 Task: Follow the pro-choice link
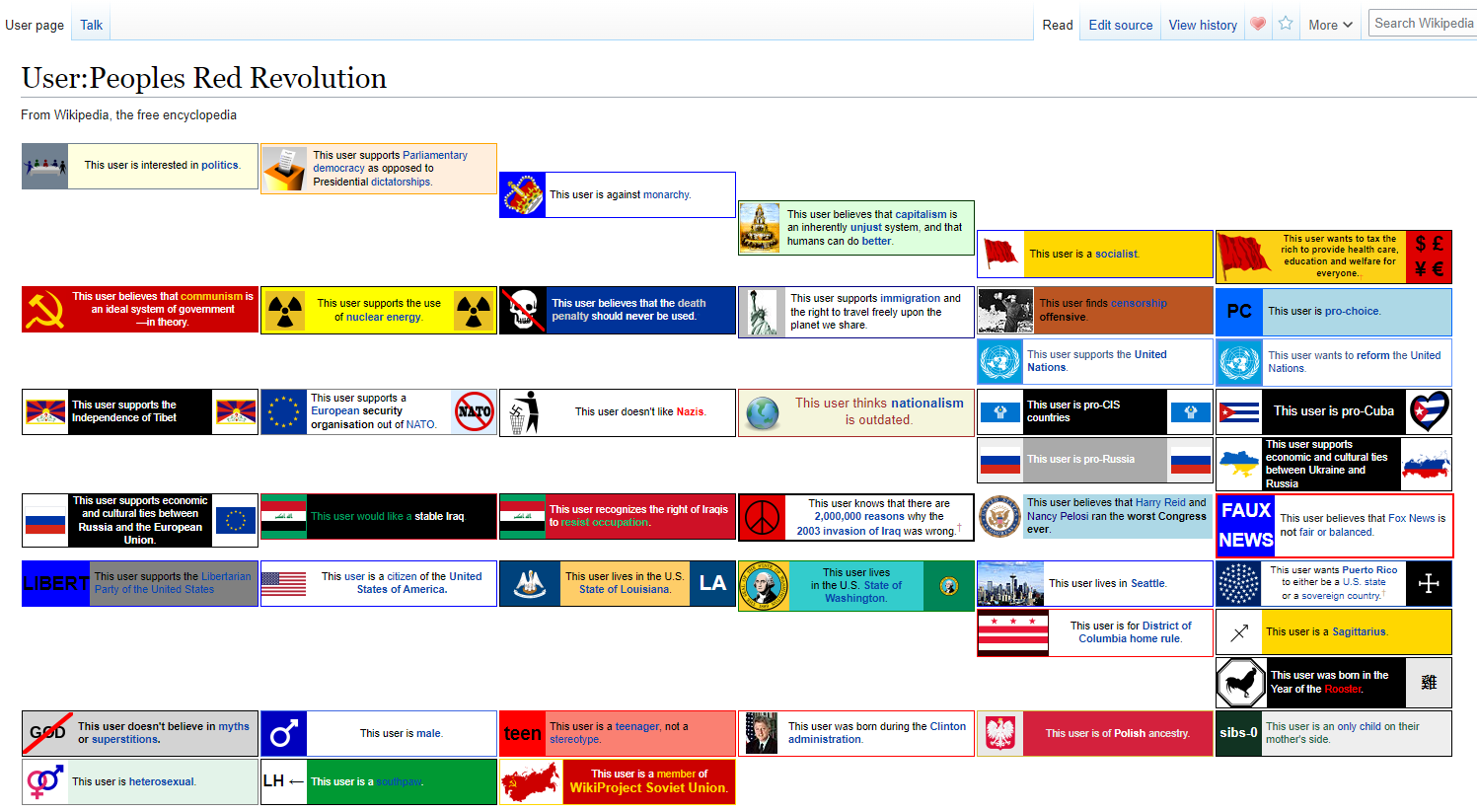coord(1352,312)
